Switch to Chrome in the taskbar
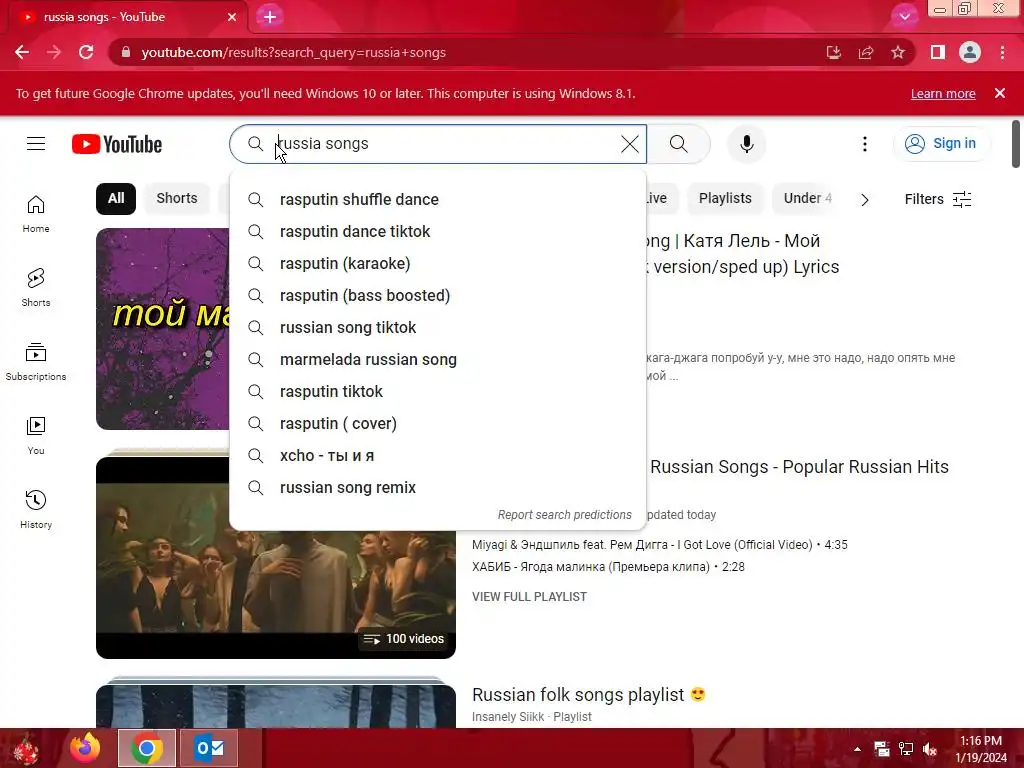Screen dimensions: 1024x768 point(147,748)
